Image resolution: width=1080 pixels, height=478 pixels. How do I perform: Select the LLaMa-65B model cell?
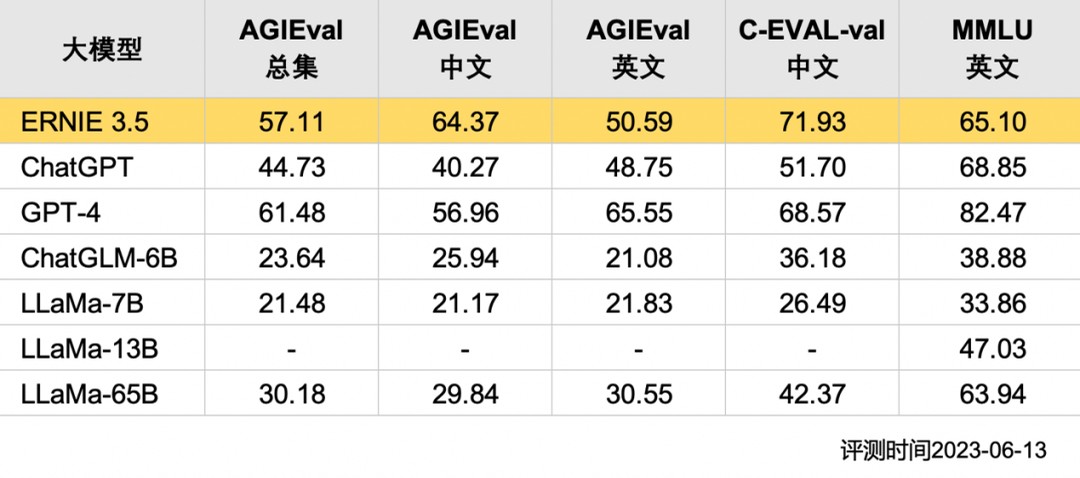90,394
